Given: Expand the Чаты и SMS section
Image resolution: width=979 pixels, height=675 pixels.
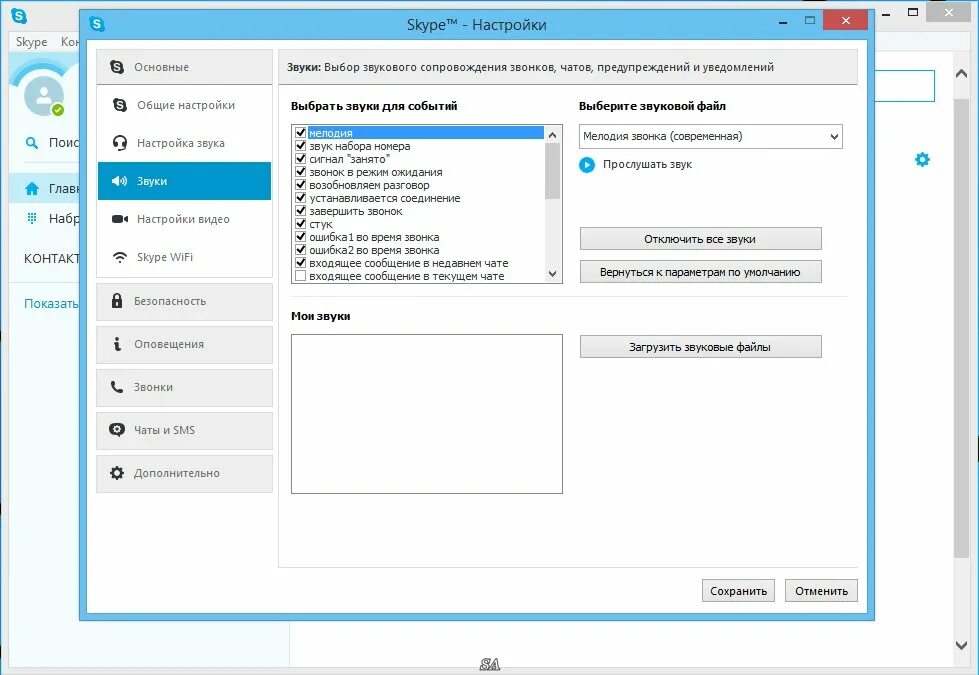Looking at the screenshot, I should pyautogui.click(x=184, y=430).
